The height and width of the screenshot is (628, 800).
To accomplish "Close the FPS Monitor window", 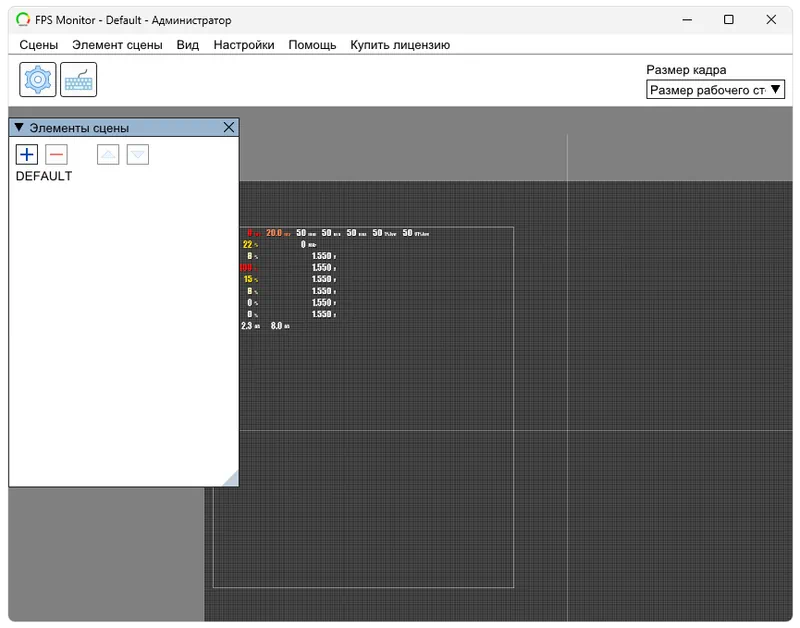I will coord(771,20).
